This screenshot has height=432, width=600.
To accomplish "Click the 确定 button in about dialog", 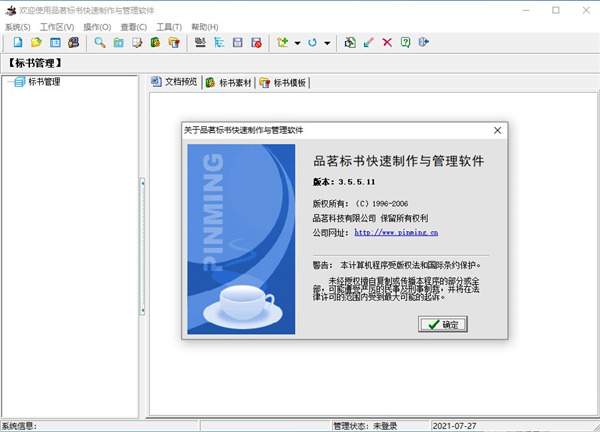I will pyautogui.click(x=443, y=324).
